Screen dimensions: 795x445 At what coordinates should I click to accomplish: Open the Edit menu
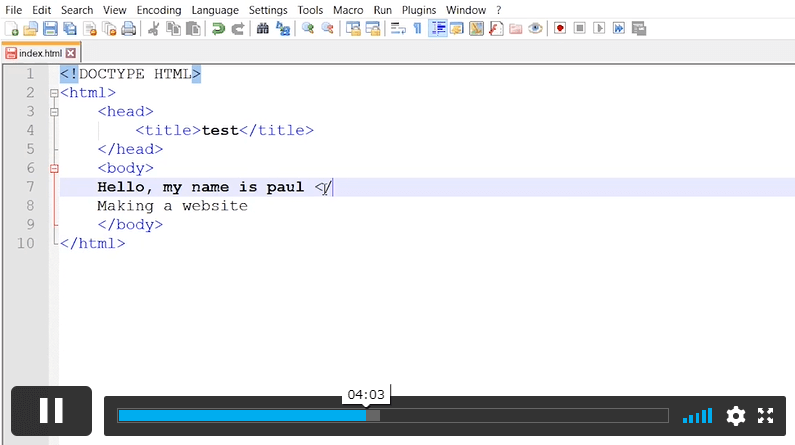(x=42, y=10)
